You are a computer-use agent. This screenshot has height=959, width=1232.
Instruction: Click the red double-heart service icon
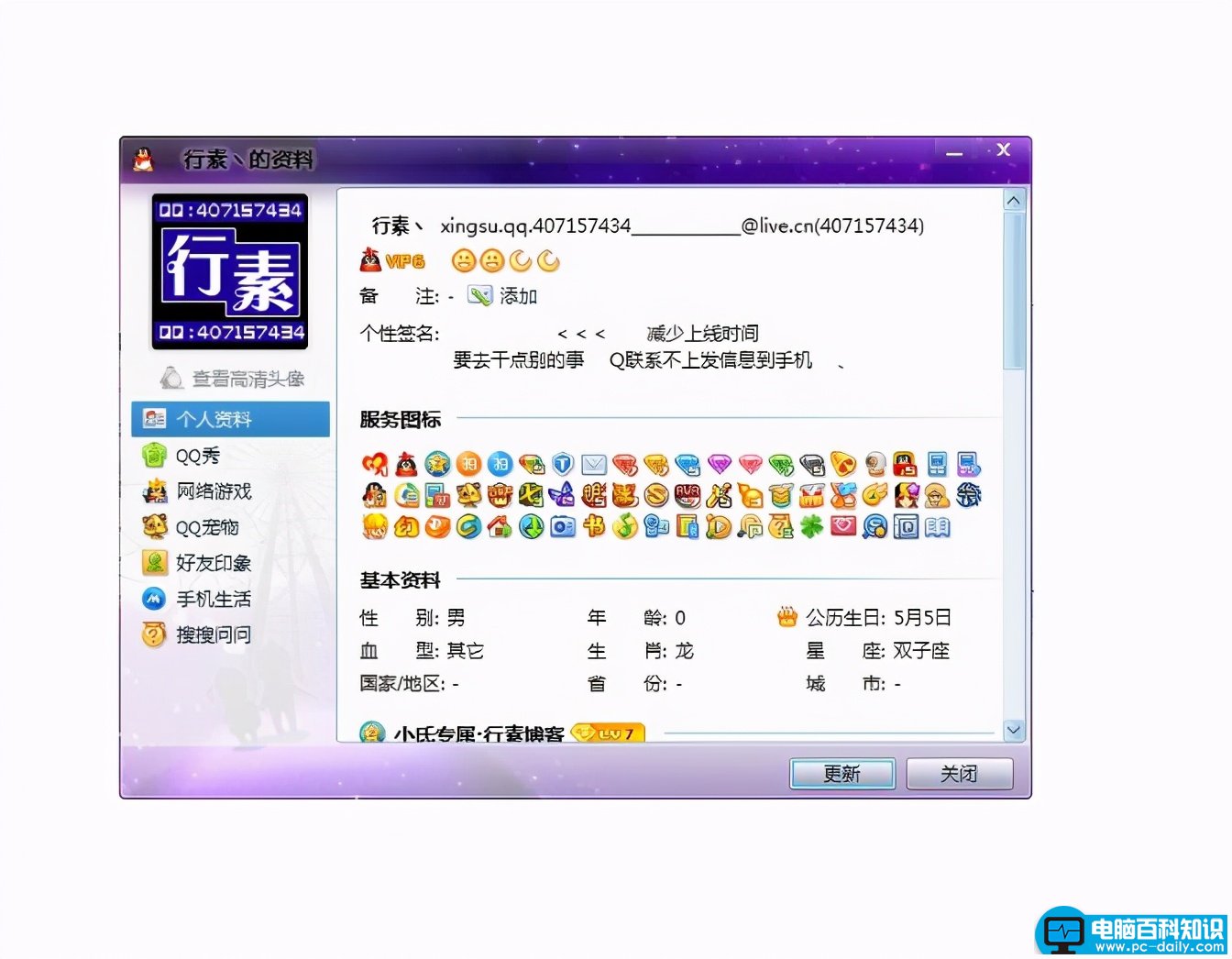tap(375, 464)
